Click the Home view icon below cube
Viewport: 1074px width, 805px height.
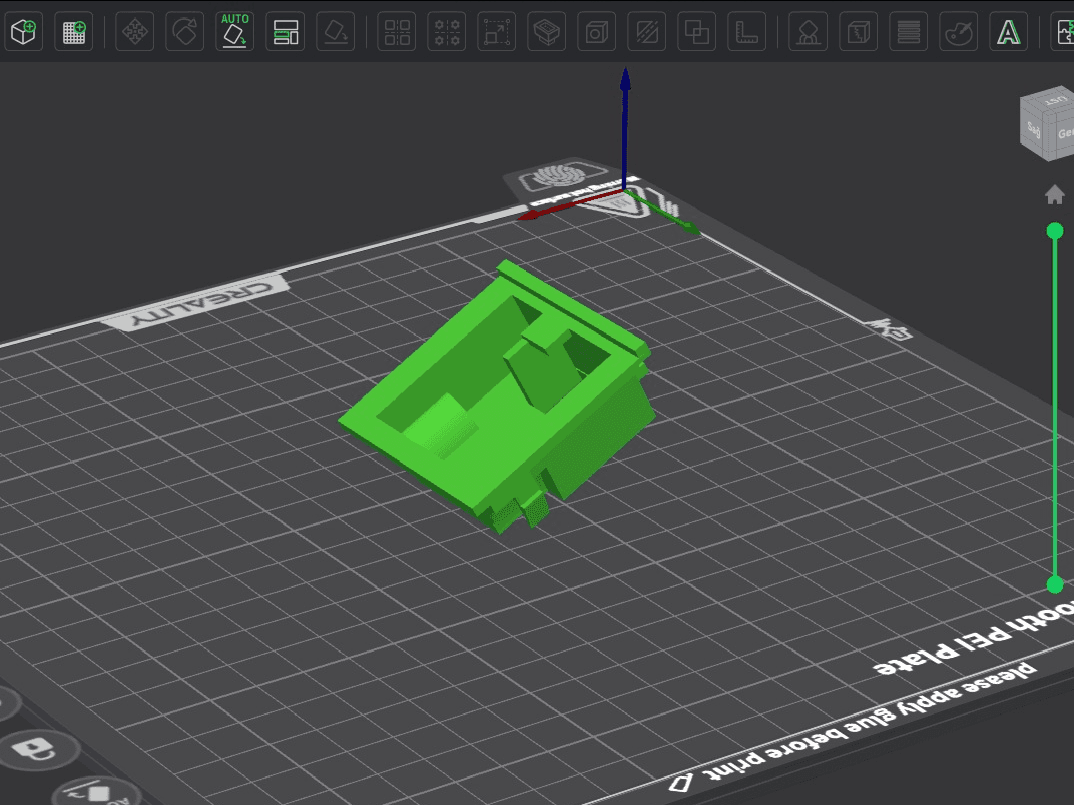1055,195
